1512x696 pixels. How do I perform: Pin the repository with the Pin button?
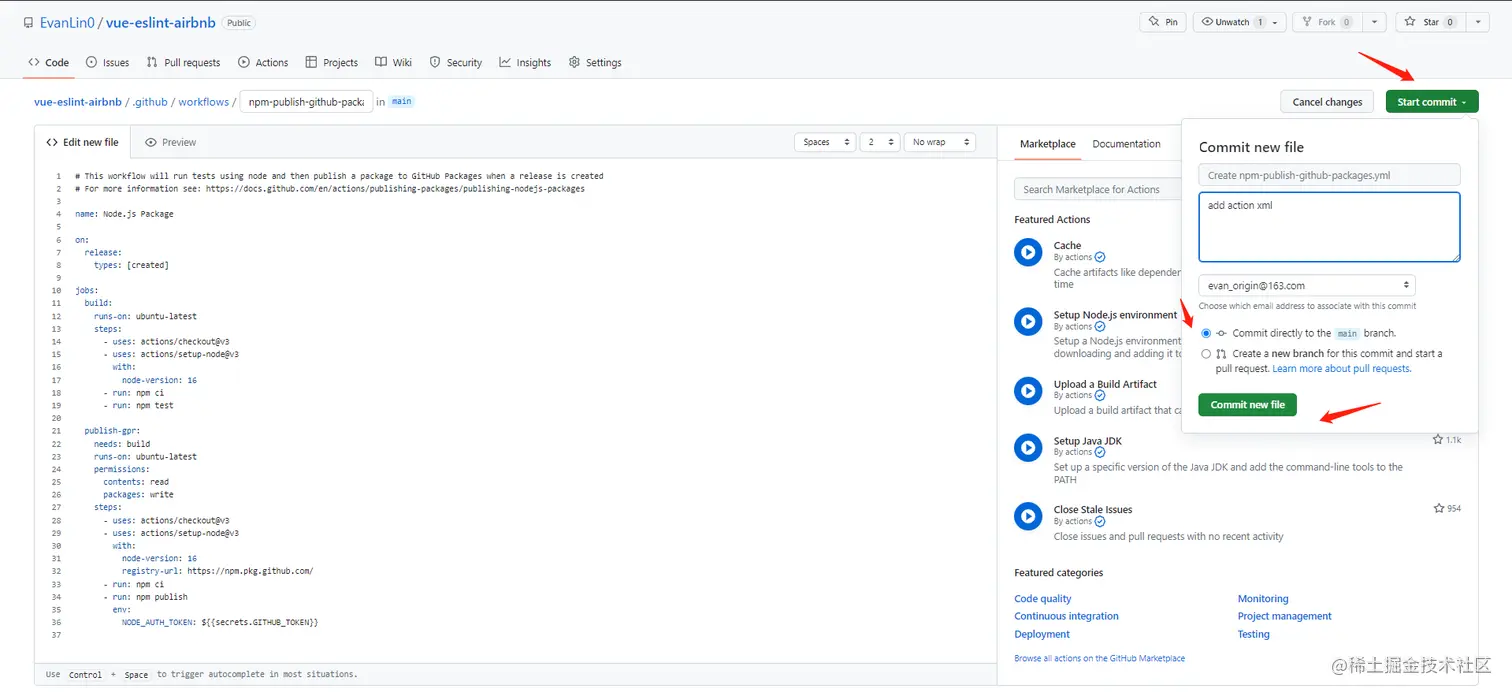(1163, 22)
